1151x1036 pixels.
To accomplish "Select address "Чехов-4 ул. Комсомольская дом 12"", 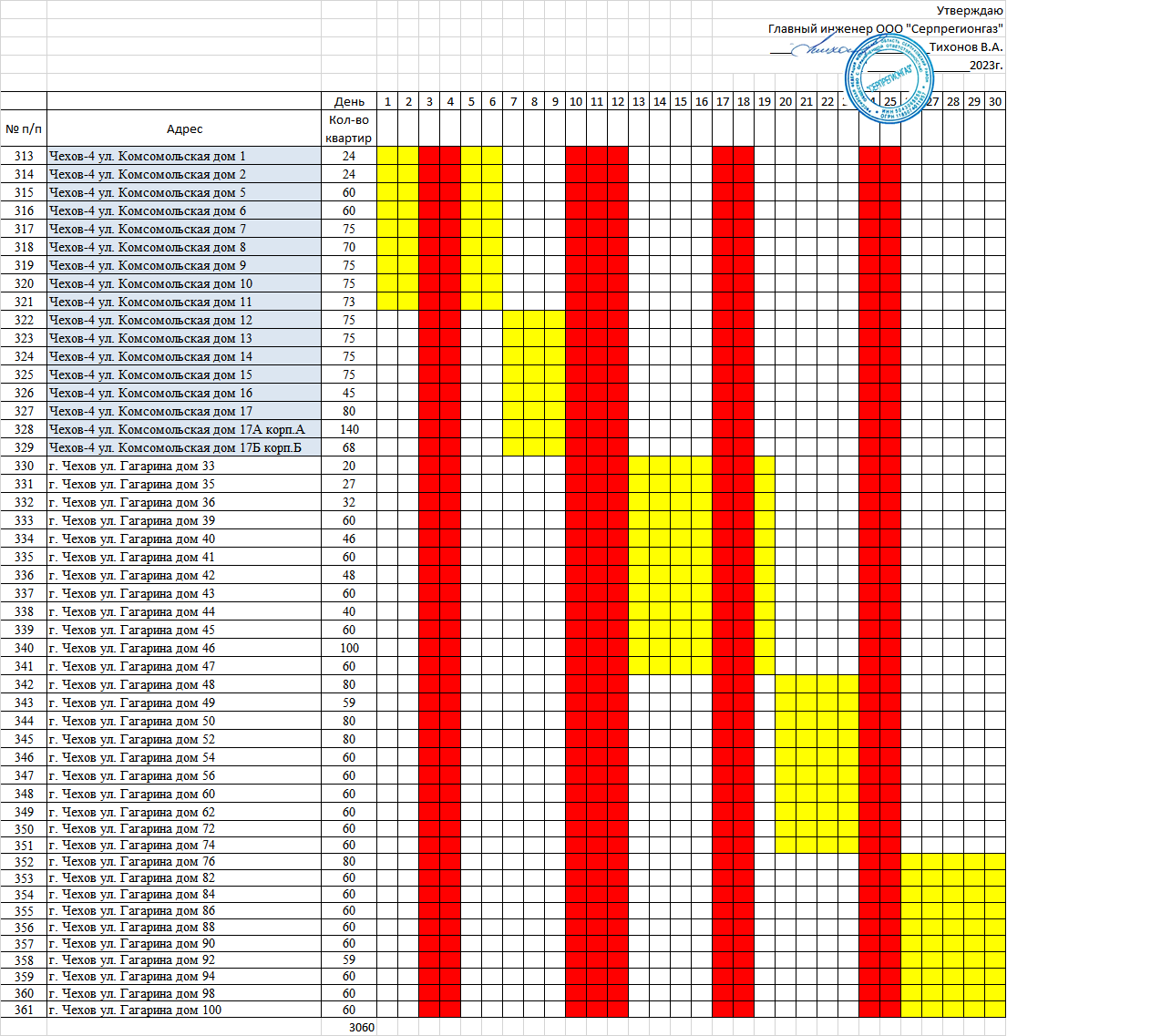I will click(x=184, y=320).
